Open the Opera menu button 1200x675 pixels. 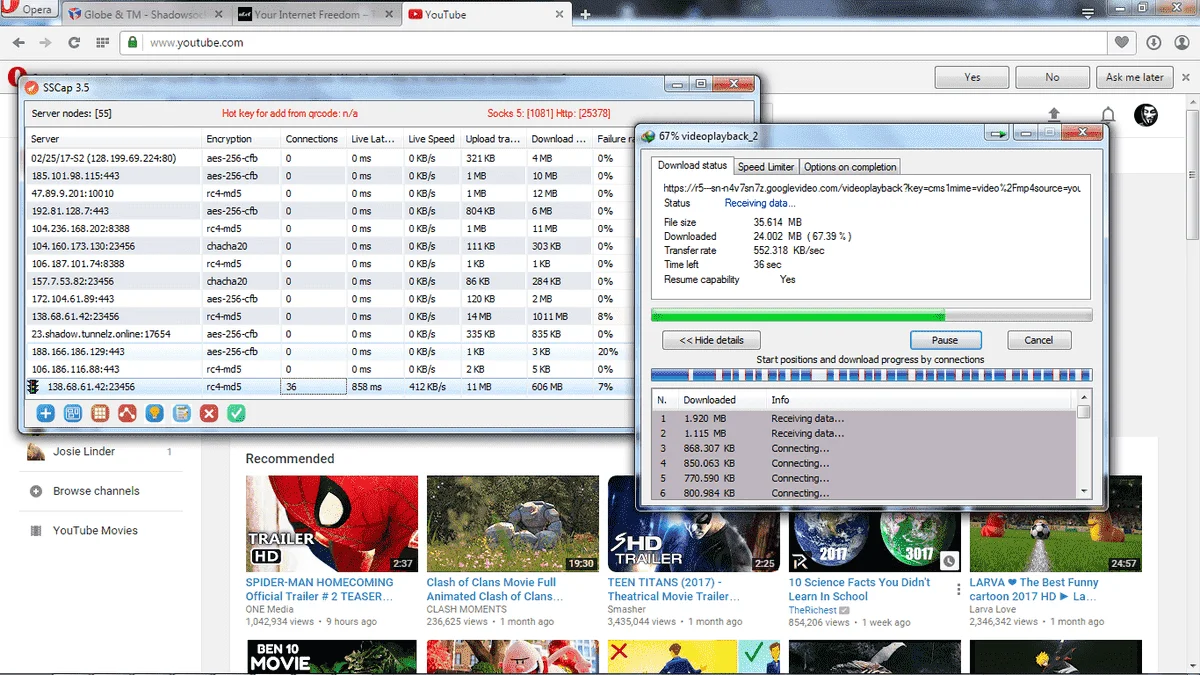click(x=30, y=10)
